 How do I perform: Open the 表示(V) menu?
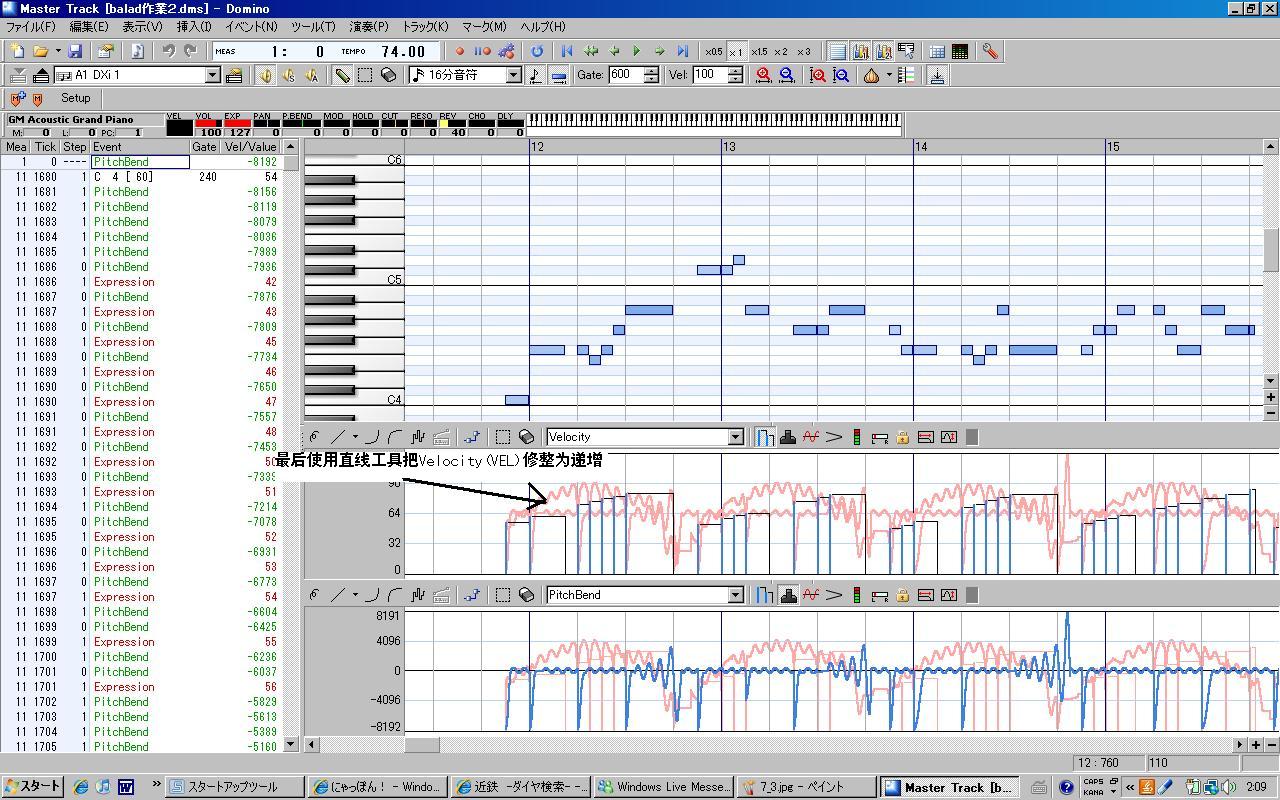(142, 27)
